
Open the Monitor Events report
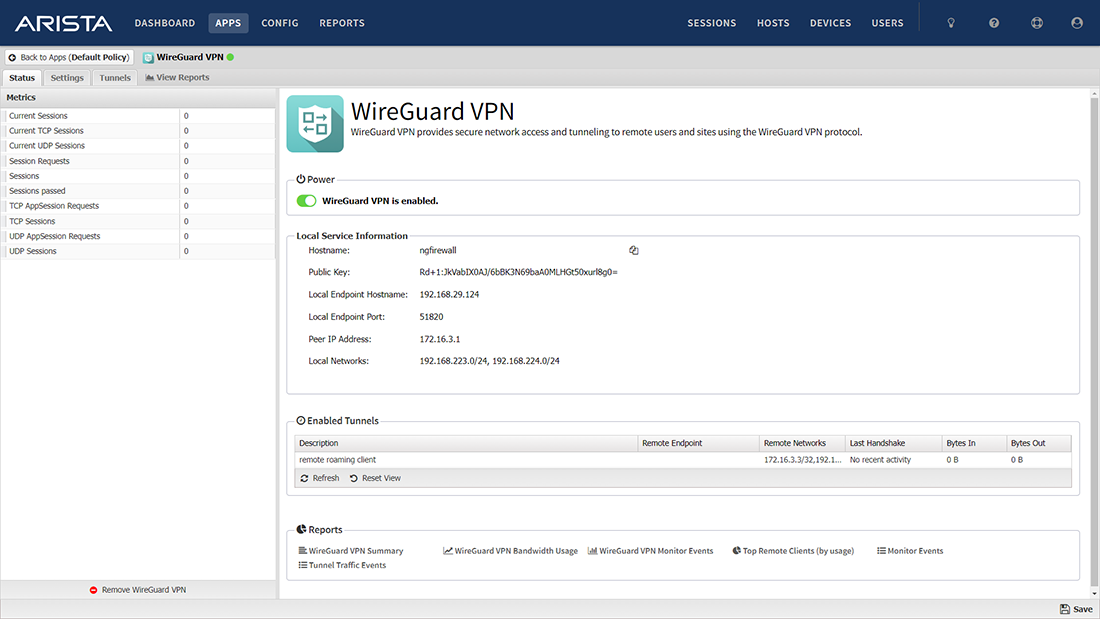click(x=910, y=551)
